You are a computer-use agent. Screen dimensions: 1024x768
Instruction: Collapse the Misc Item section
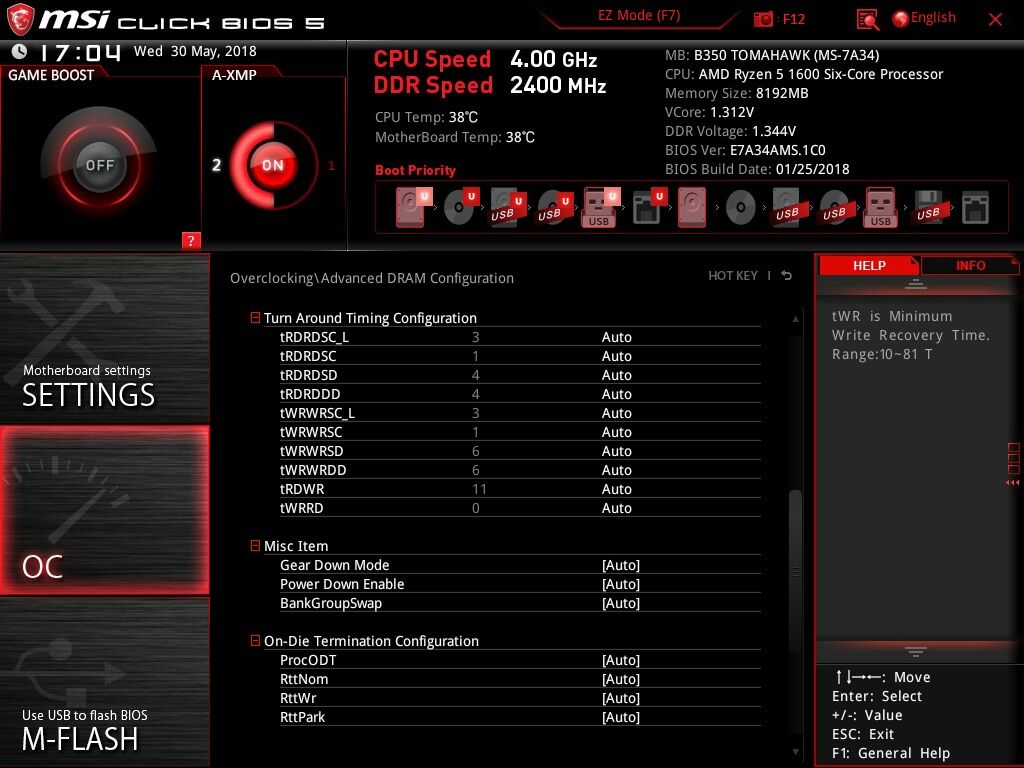coord(255,545)
